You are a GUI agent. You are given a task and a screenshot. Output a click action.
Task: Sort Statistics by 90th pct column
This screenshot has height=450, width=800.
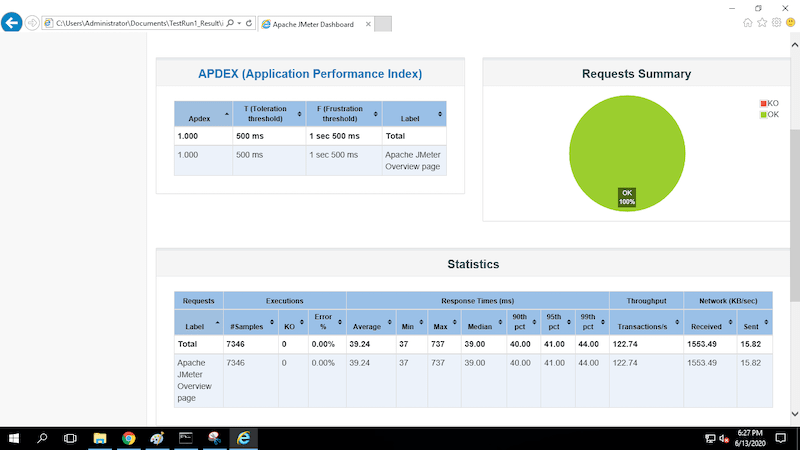click(x=523, y=322)
